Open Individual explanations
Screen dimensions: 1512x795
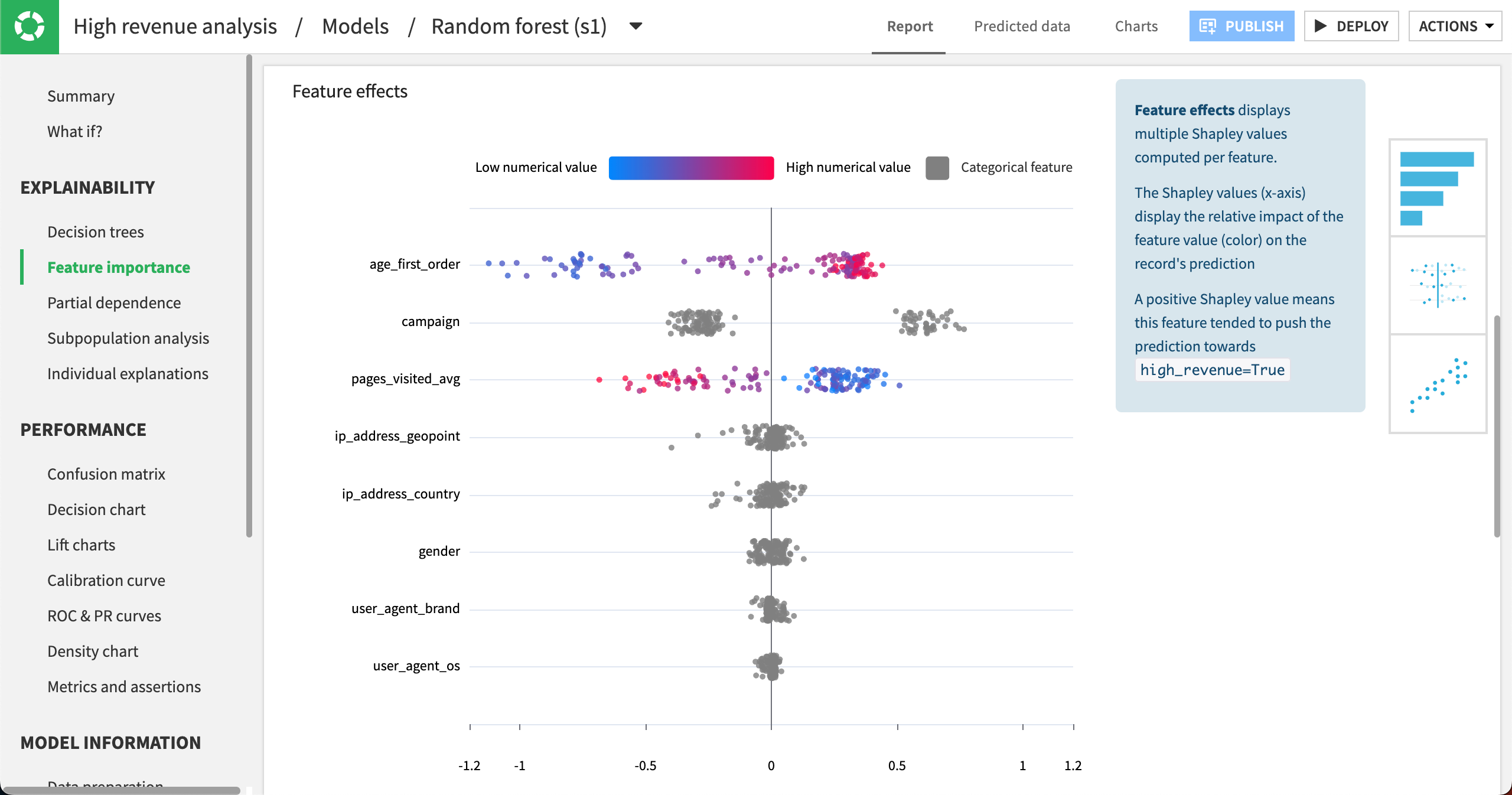[x=128, y=373]
